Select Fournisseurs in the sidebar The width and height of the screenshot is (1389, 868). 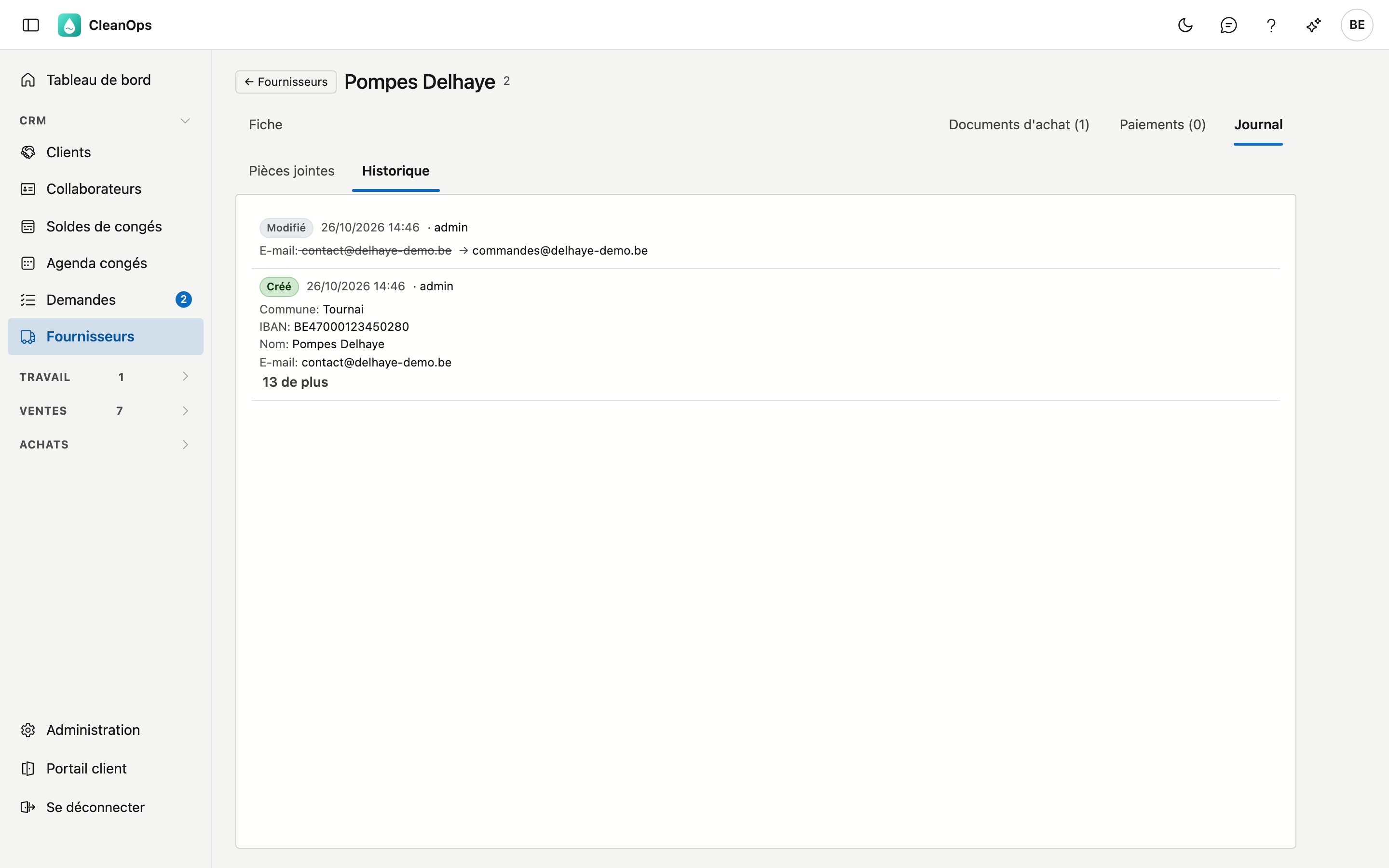coord(106,337)
